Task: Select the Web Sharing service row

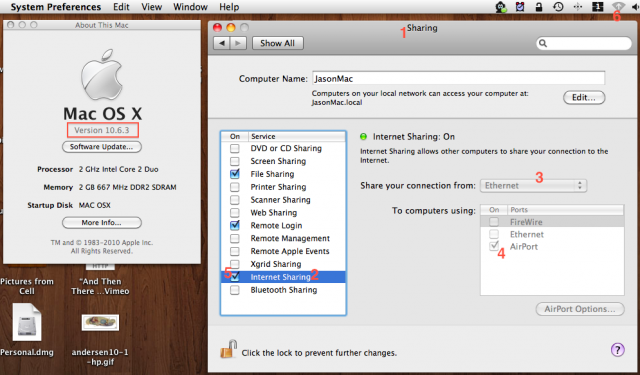Action: (x=283, y=213)
